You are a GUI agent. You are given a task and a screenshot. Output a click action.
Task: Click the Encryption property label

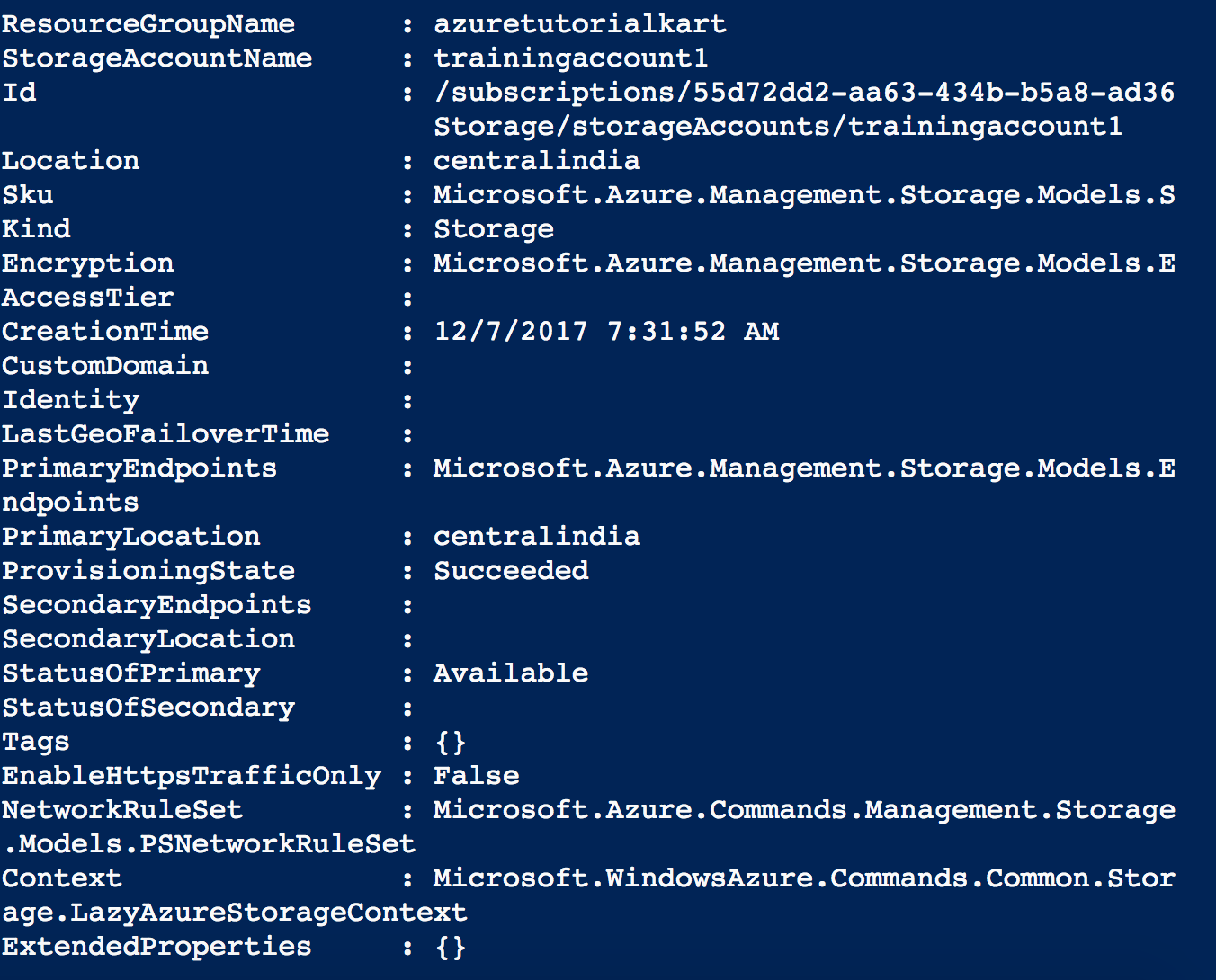[x=88, y=264]
